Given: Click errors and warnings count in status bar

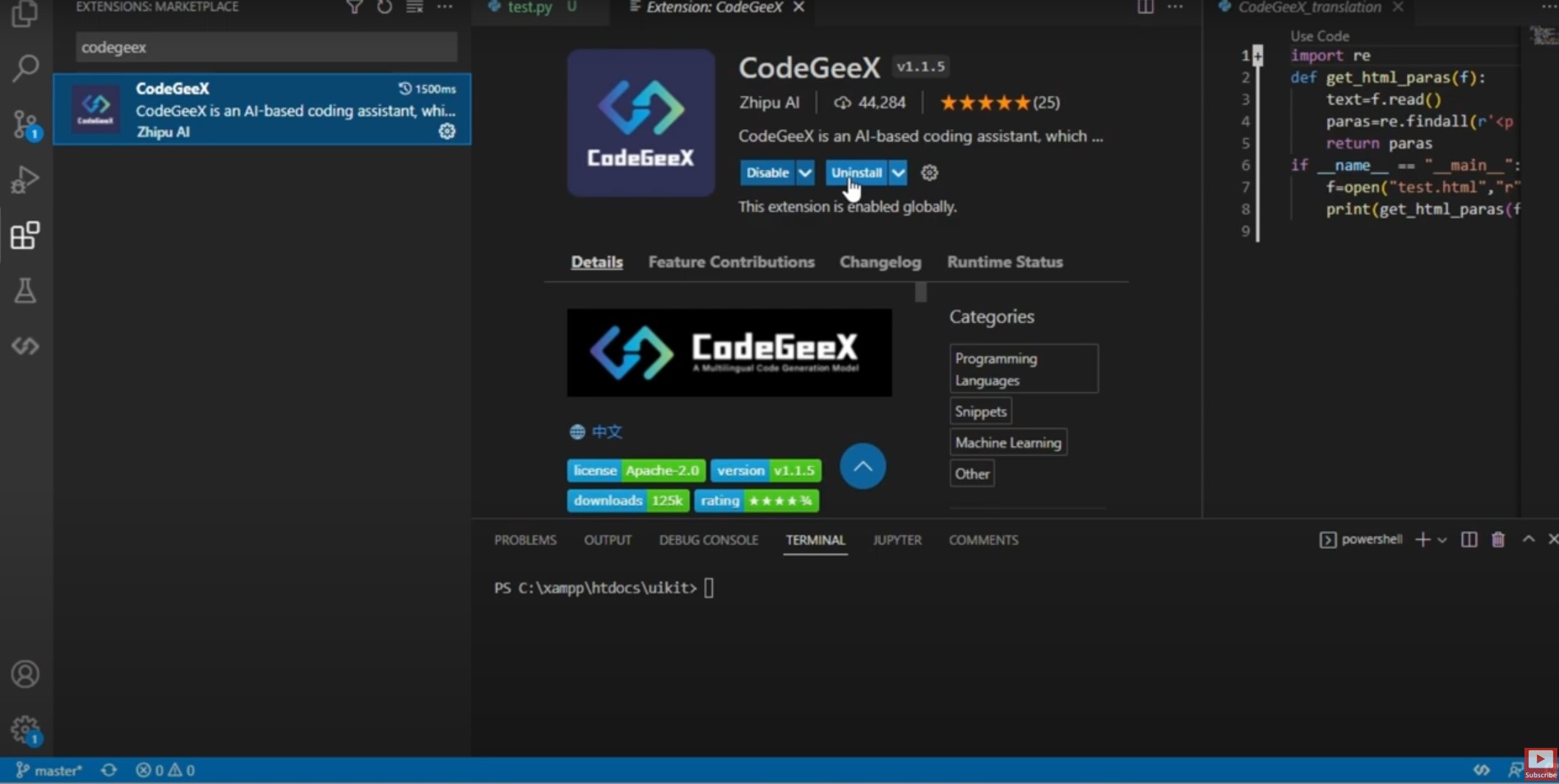Looking at the screenshot, I should tap(165, 770).
